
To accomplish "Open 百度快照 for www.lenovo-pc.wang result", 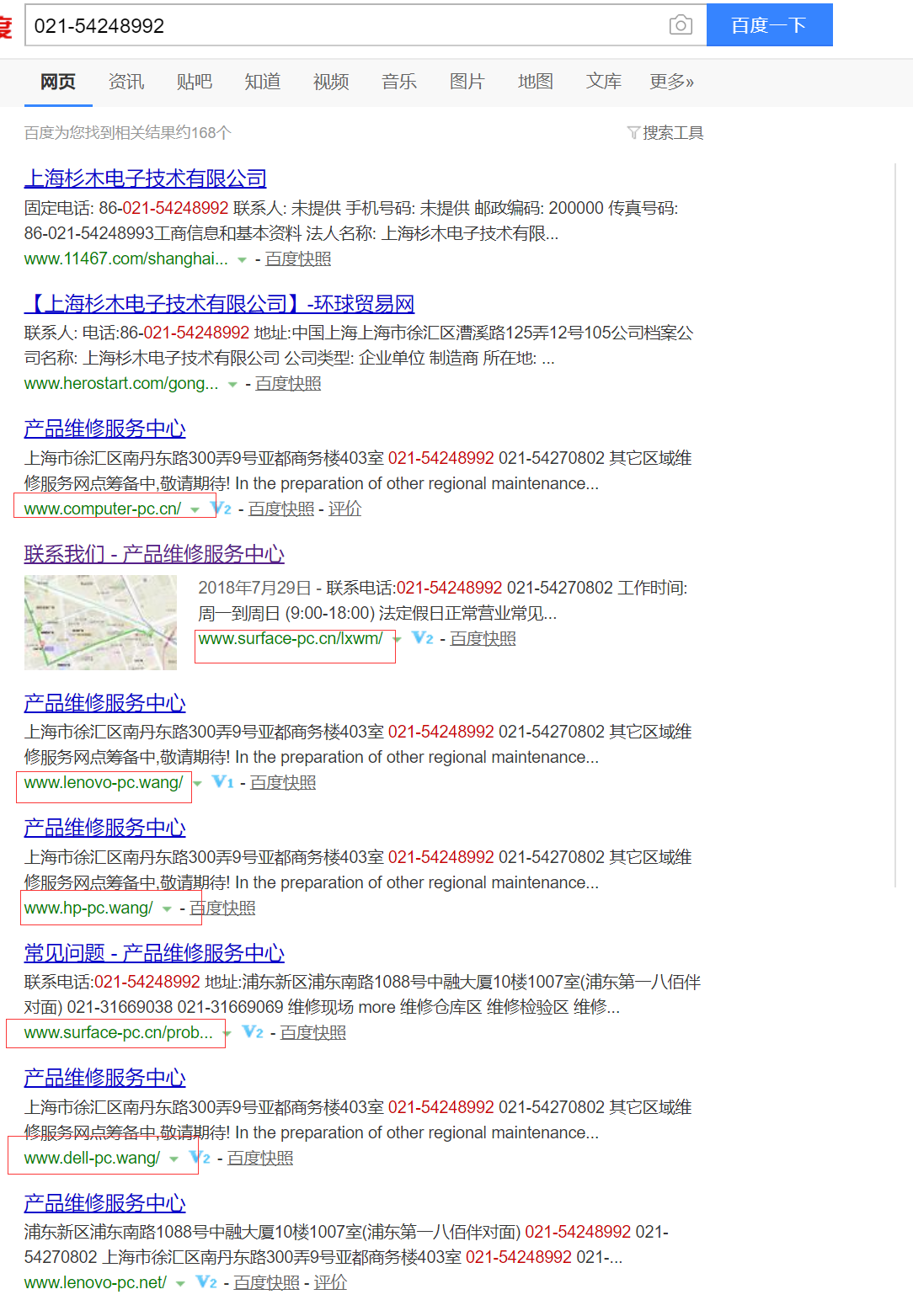I will click(x=283, y=783).
